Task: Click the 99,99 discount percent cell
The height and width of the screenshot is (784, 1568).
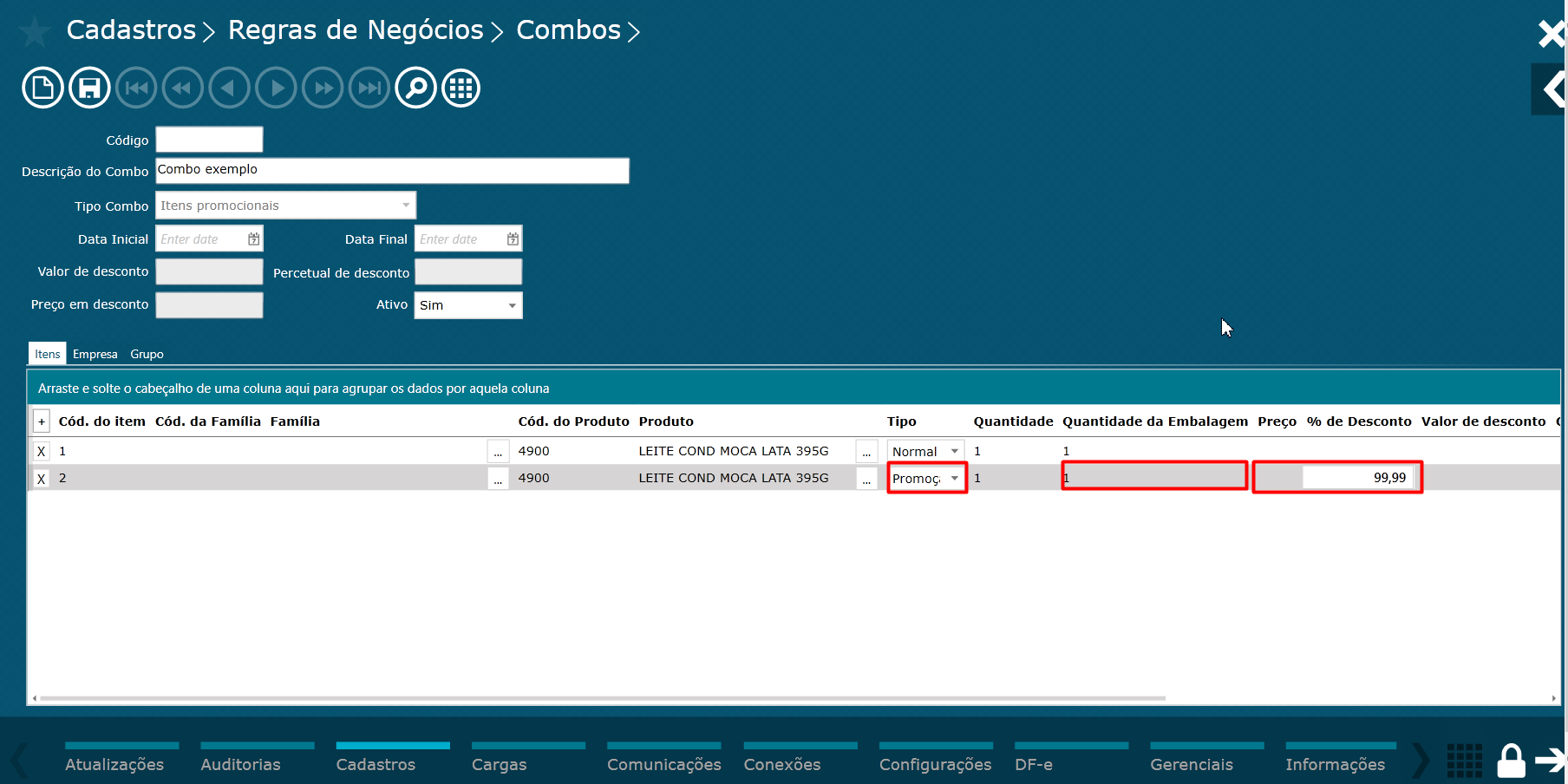Action: pyautogui.click(x=1357, y=478)
